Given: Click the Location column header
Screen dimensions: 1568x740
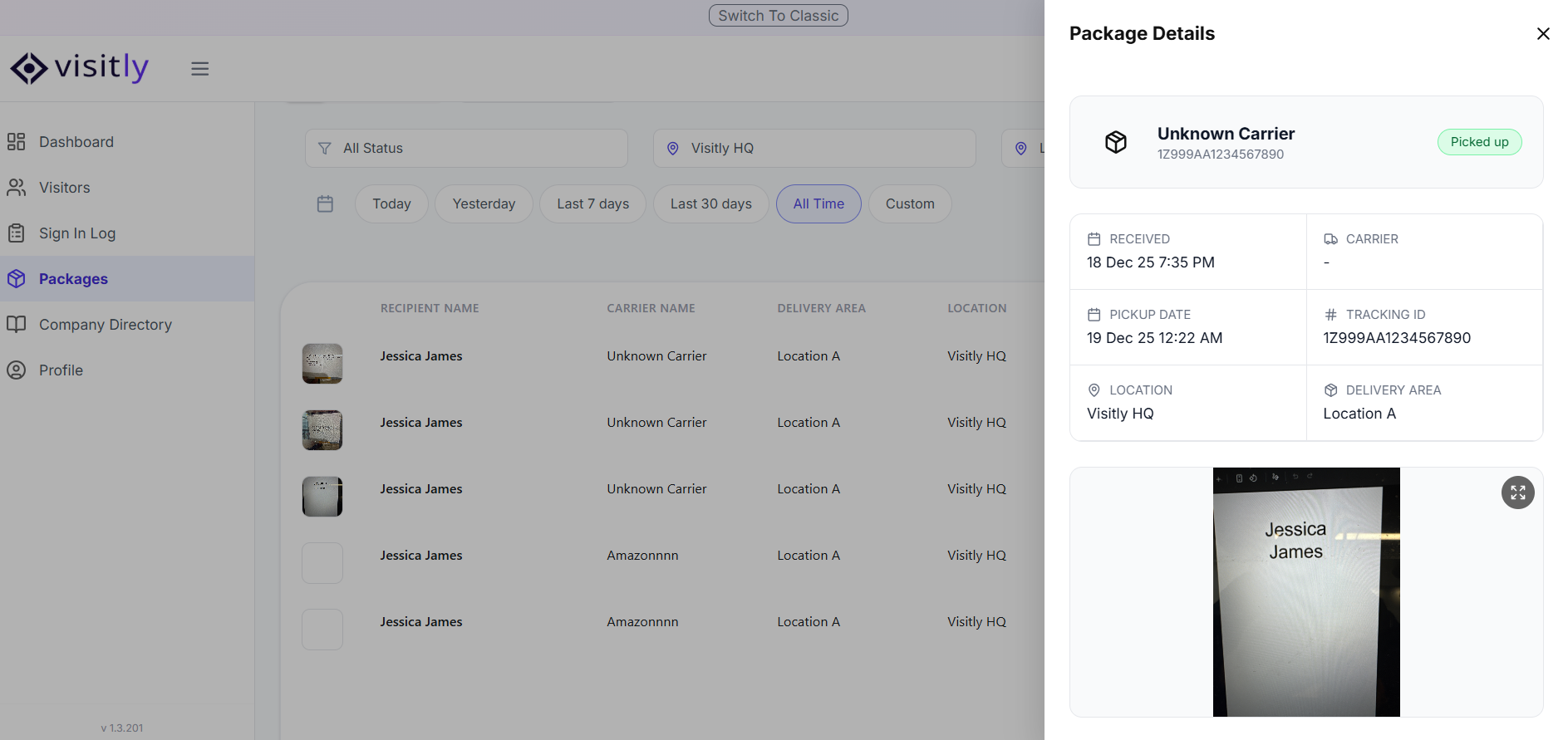Looking at the screenshot, I should tap(976, 308).
